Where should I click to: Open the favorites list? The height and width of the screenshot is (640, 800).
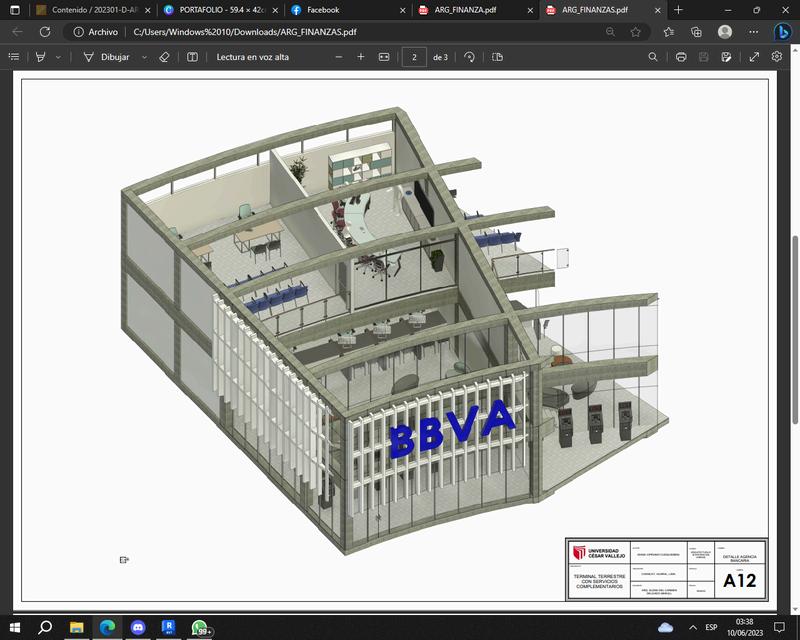[668, 32]
